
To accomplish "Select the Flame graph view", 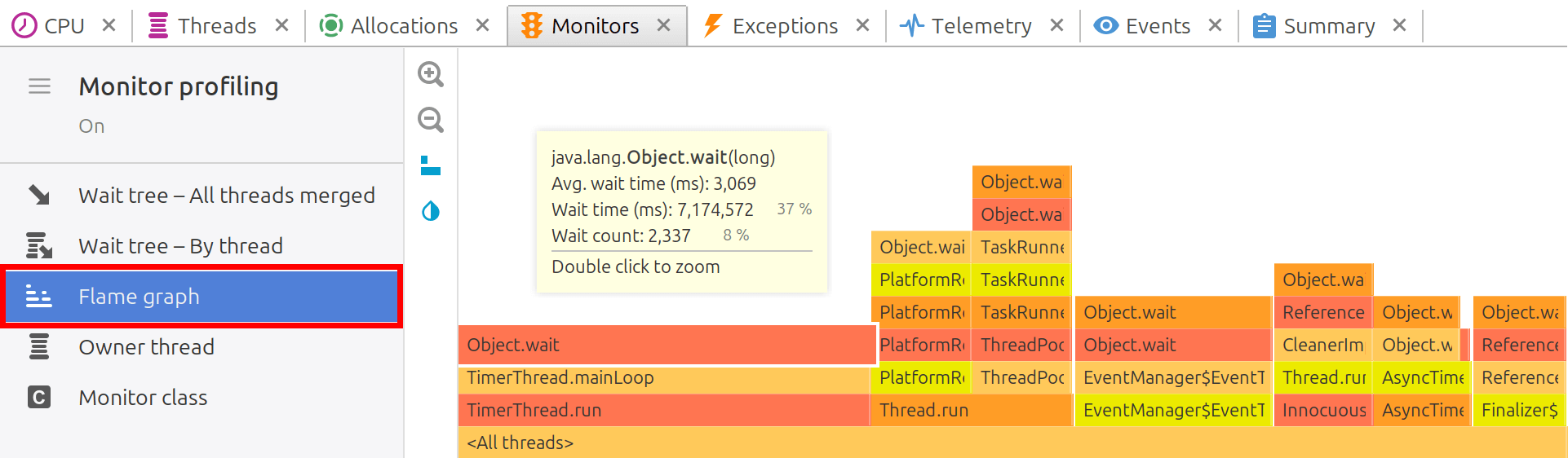I will pos(202,297).
